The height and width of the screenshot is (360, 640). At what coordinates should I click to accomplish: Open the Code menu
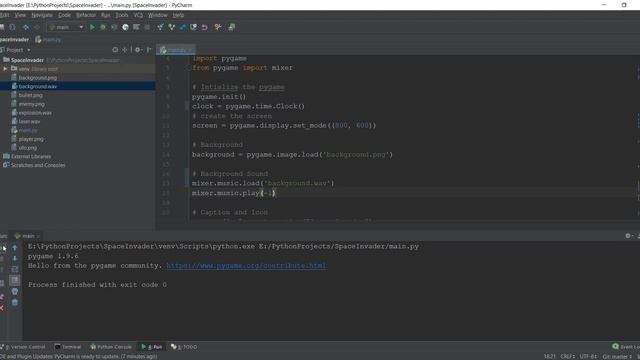[64, 15]
